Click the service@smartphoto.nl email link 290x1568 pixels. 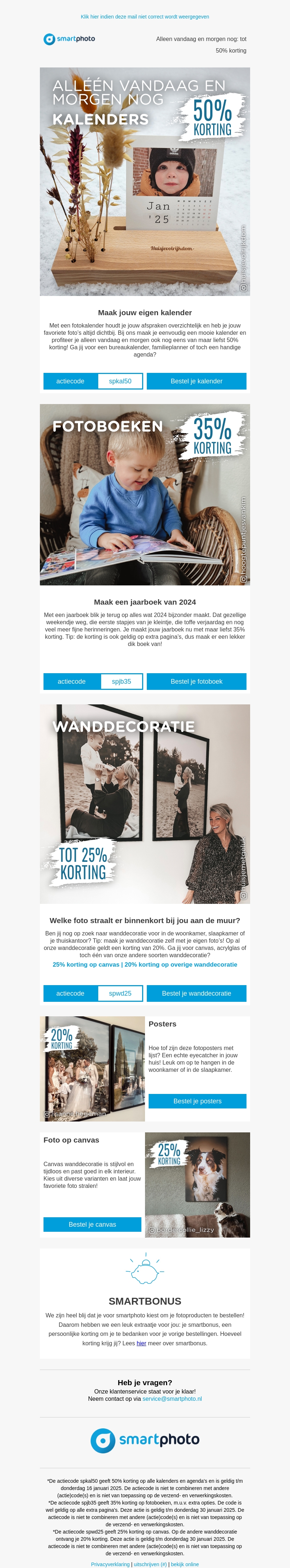tap(172, 1399)
